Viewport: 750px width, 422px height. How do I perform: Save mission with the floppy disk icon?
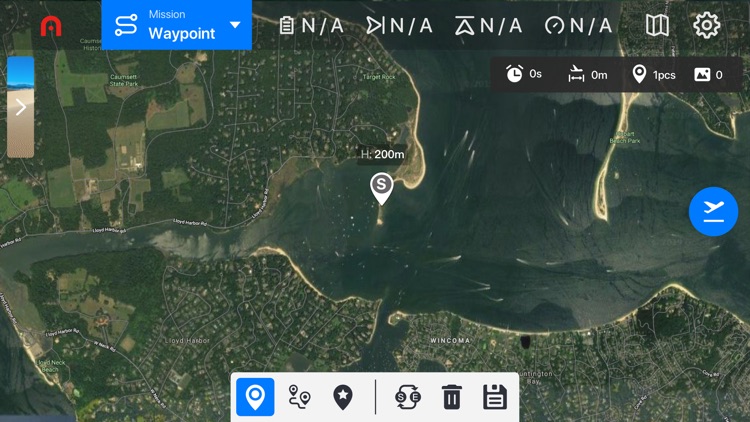[495, 397]
